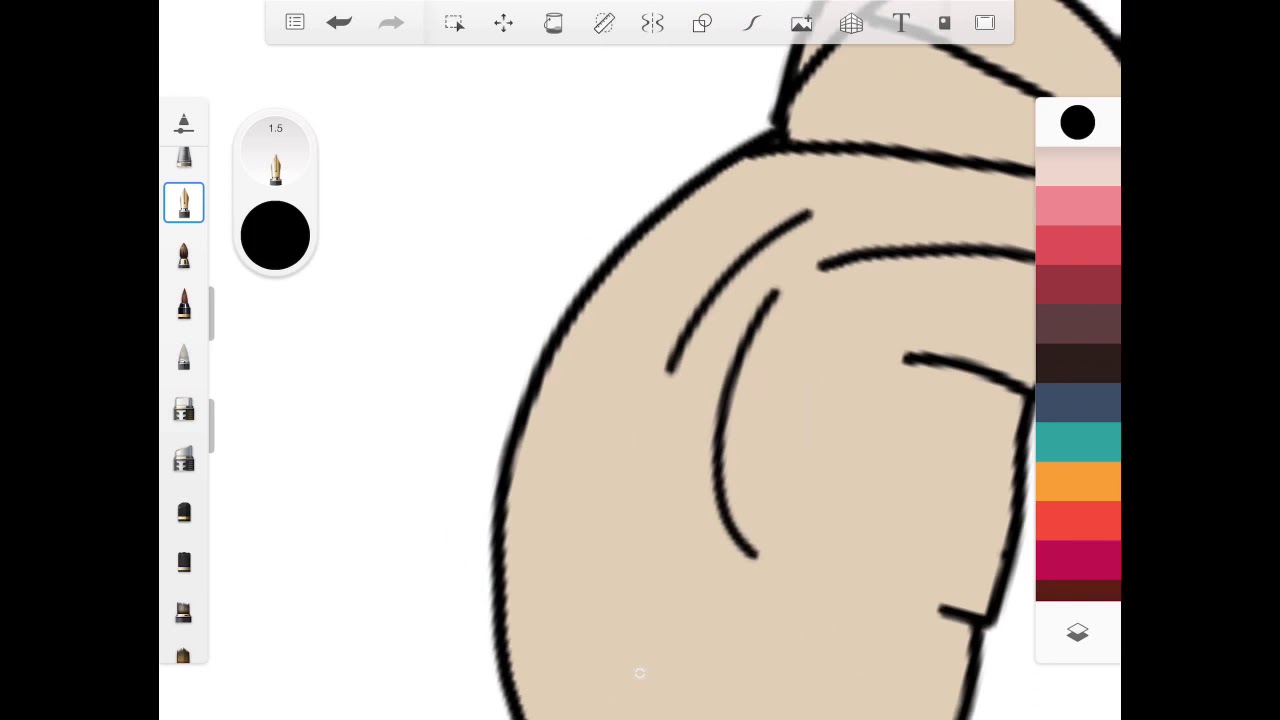Toggle fullscreen UI with the frame icon
Screen dimensions: 1280x720
pos(985,22)
